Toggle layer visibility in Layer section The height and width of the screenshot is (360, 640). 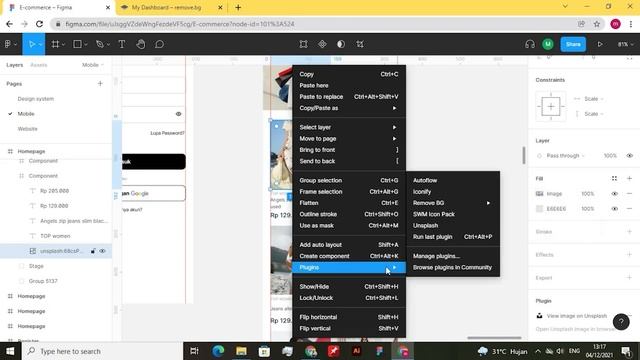(629, 156)
